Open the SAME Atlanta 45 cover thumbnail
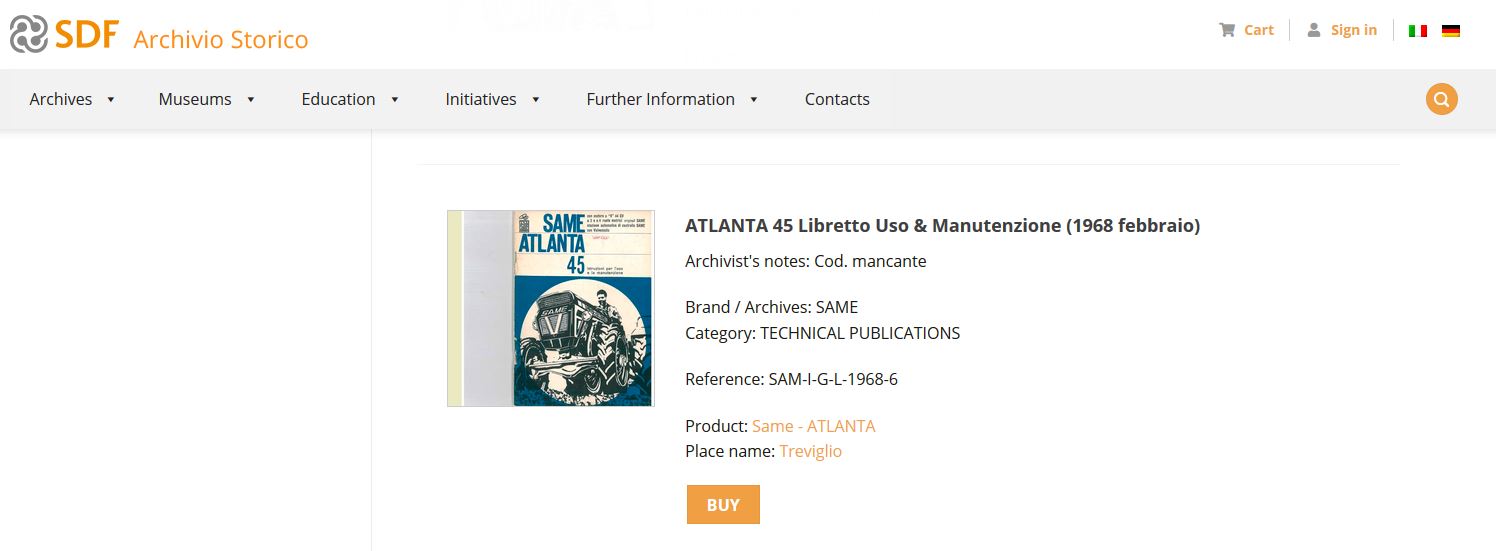The height and width of the screenshot is (551, 1496). pos(551,308)
